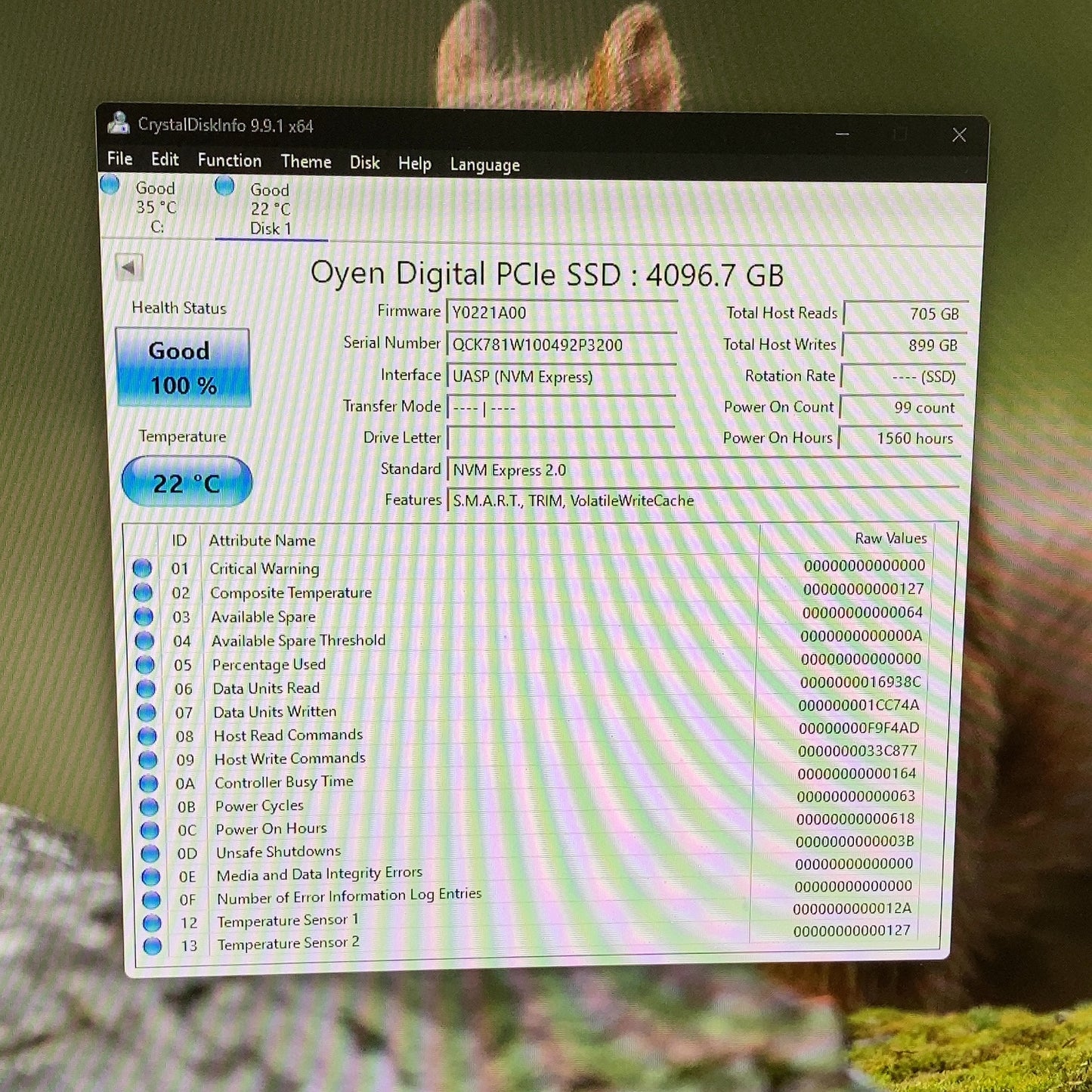Viewport: 1092px width, 1092px height.
Task: Click the status orb beside attribute 0C Power On Hours
Action: (150, 829)
